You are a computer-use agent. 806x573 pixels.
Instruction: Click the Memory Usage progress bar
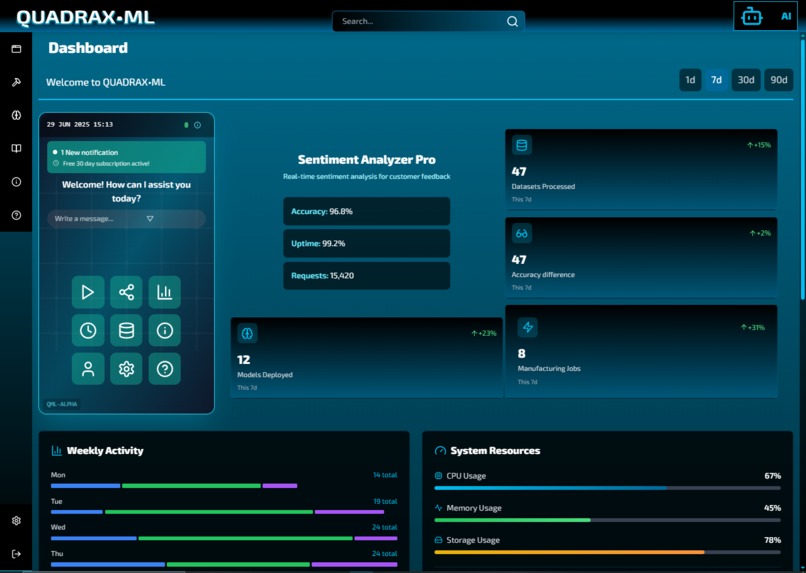[608, 520]
